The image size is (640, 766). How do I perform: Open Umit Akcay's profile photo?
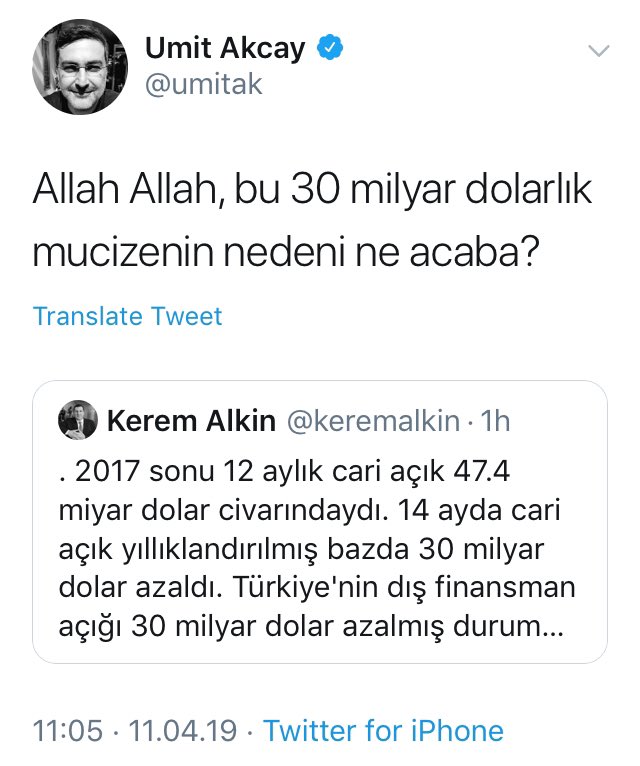pos(80,67)
